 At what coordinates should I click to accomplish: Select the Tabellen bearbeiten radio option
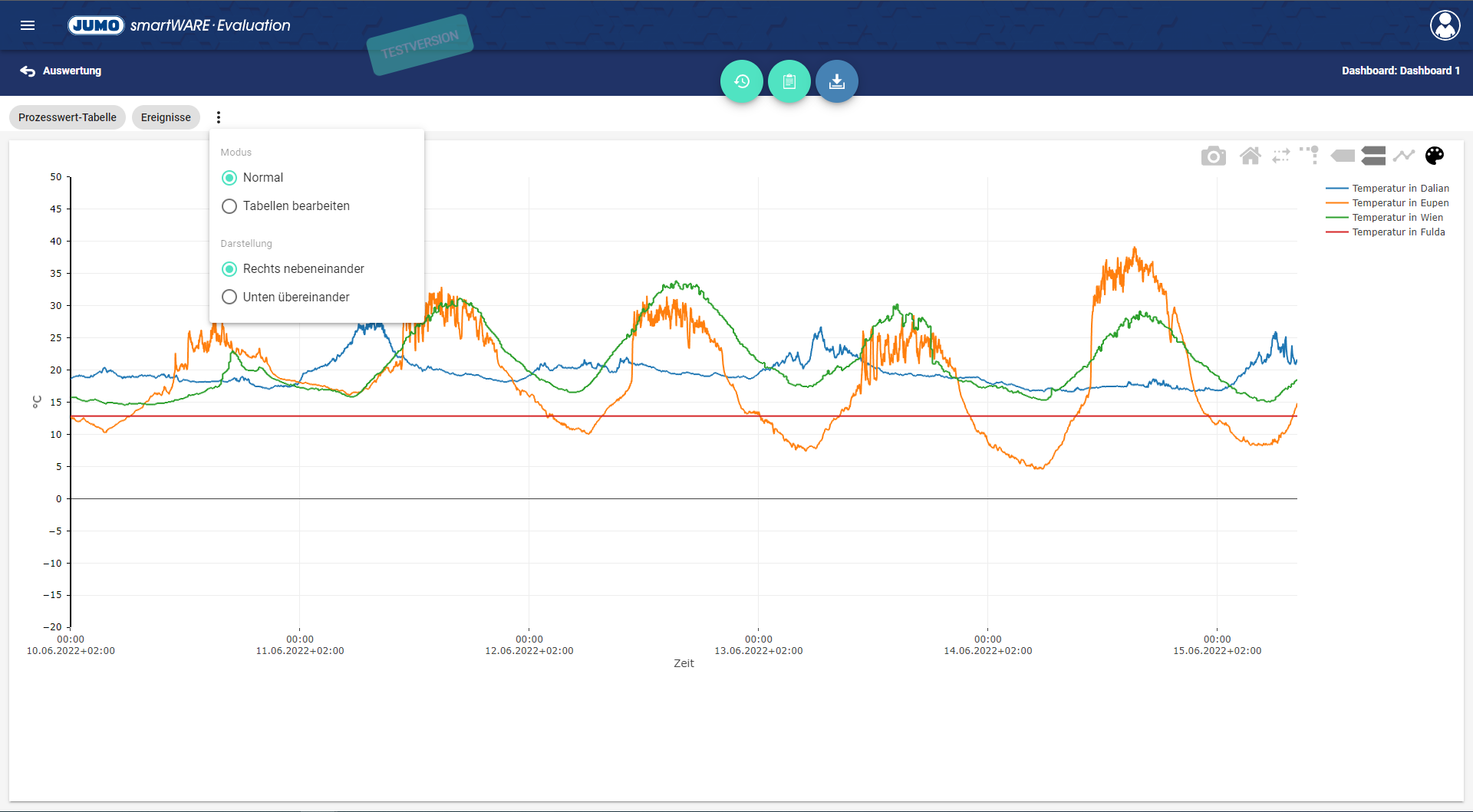point(229,206)
